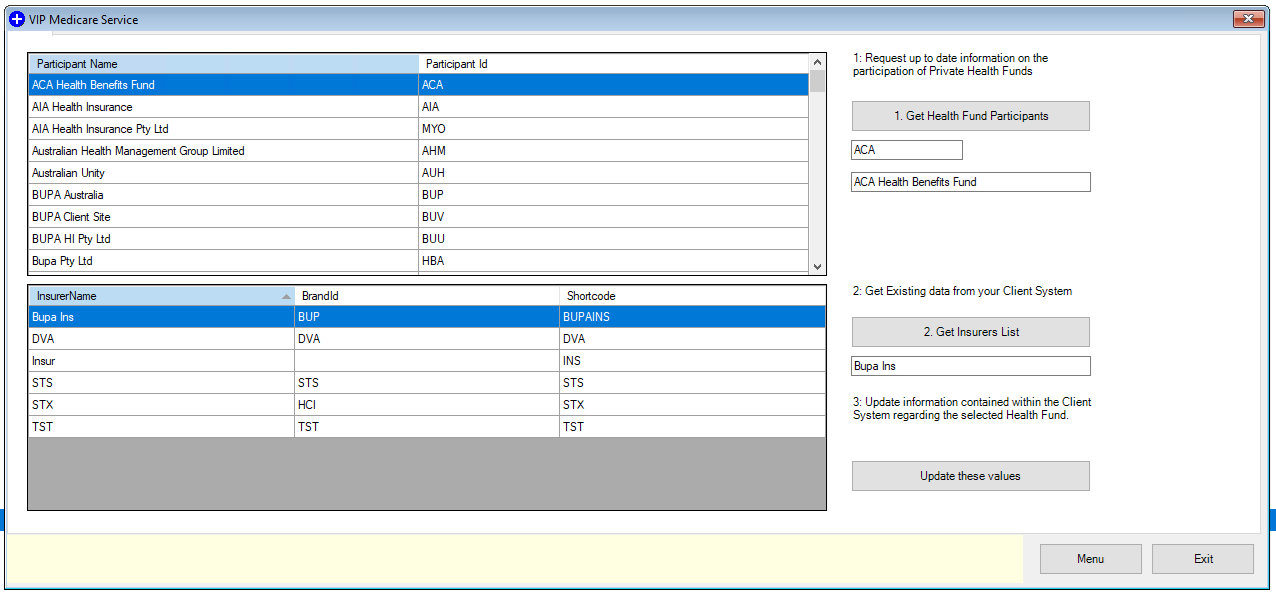Sort by Participant Name column header
1276x595 pixels.
223,64
